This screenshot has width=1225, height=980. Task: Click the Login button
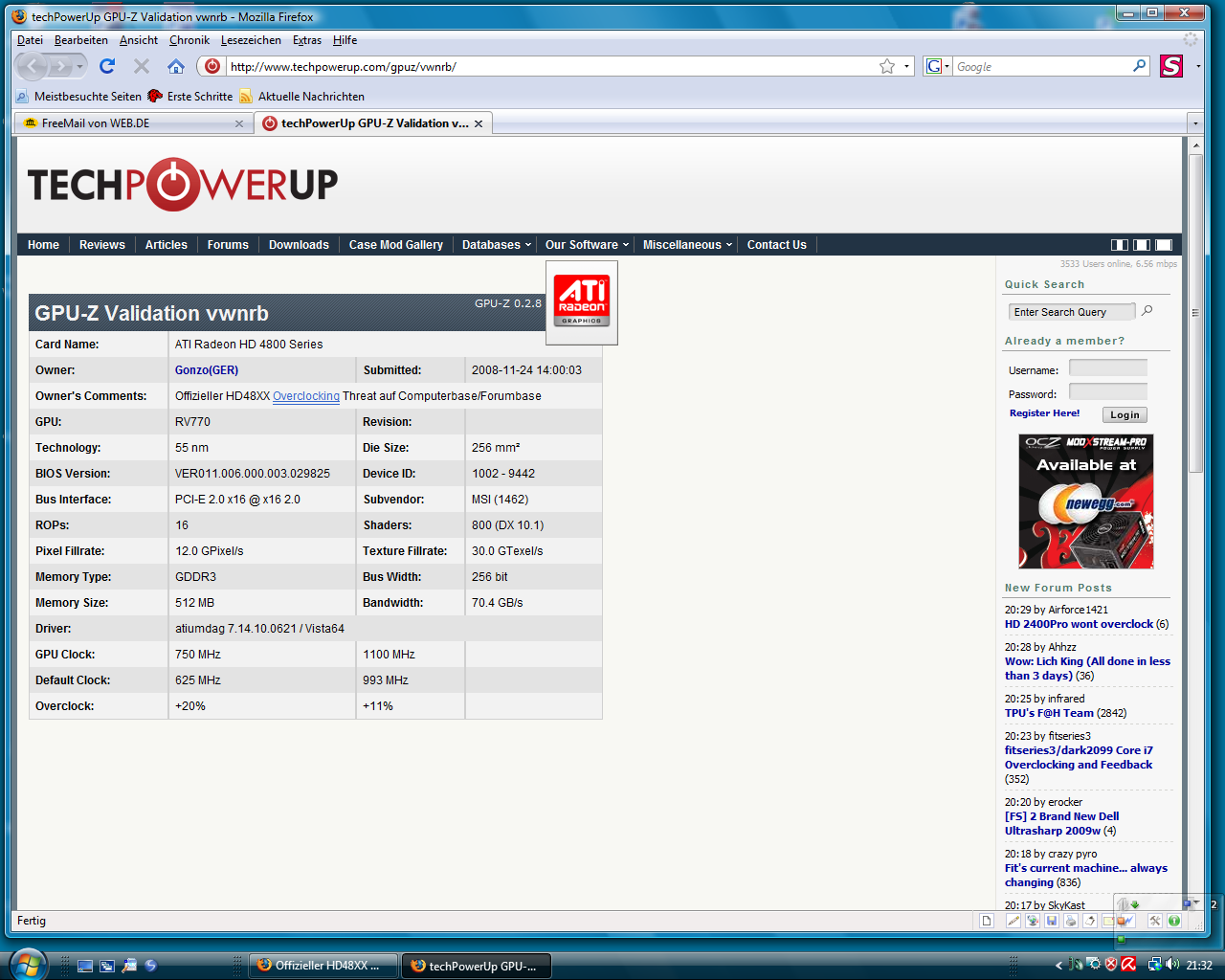tap(1125, 414)
